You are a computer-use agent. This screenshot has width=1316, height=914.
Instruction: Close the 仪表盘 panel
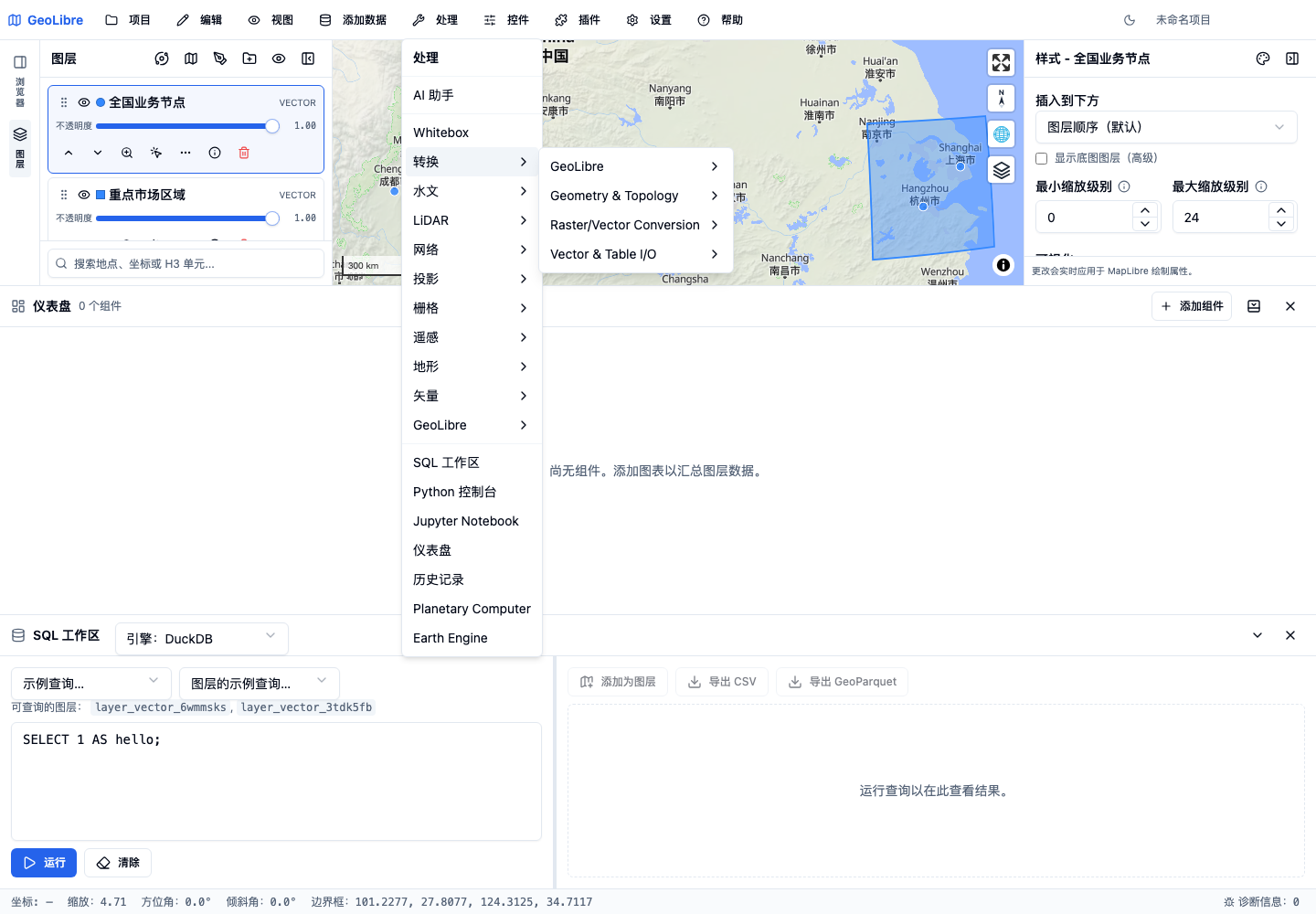point(1290,306)
